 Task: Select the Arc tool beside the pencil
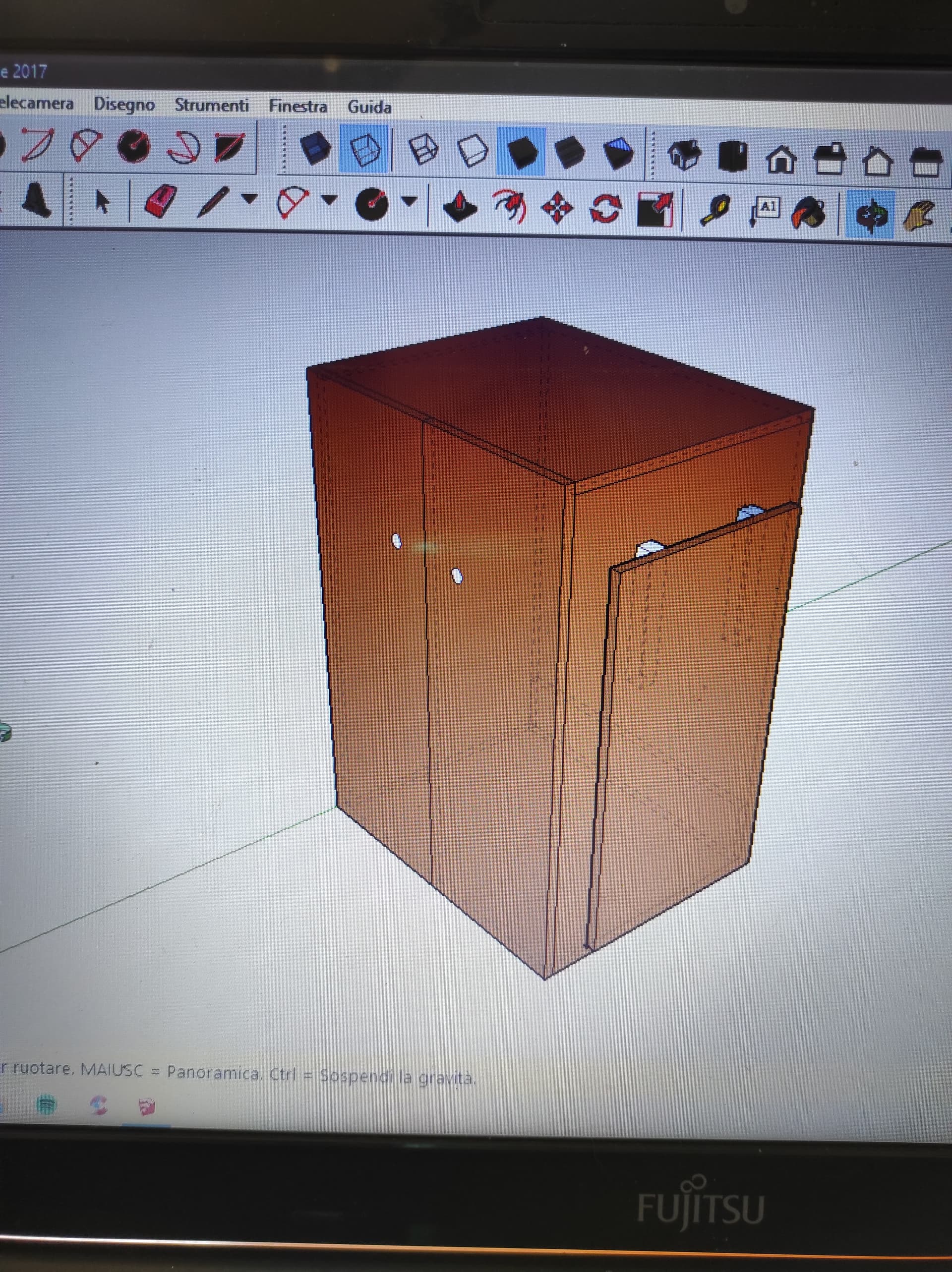tap(294, 202)
